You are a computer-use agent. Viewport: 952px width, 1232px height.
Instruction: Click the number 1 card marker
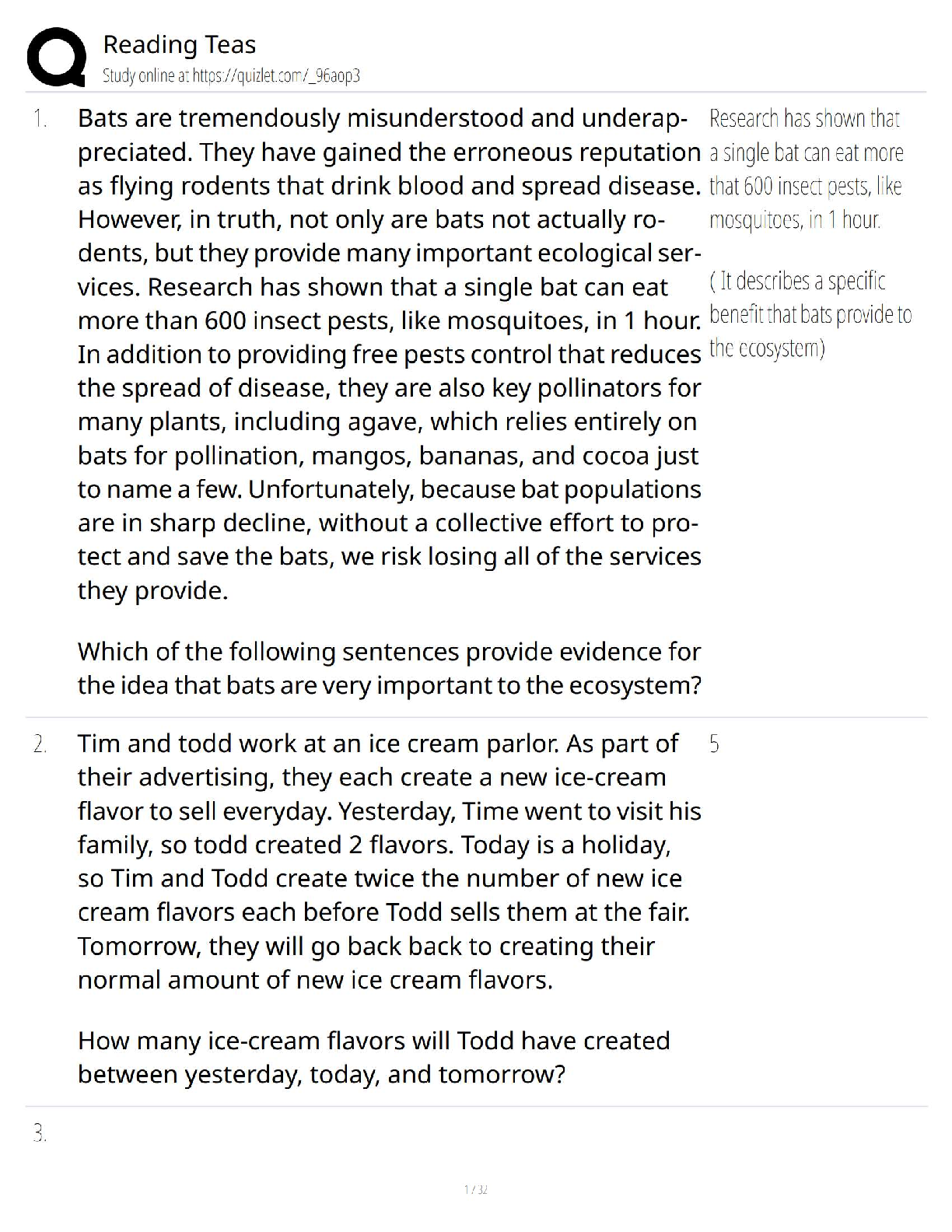[40, 119]
